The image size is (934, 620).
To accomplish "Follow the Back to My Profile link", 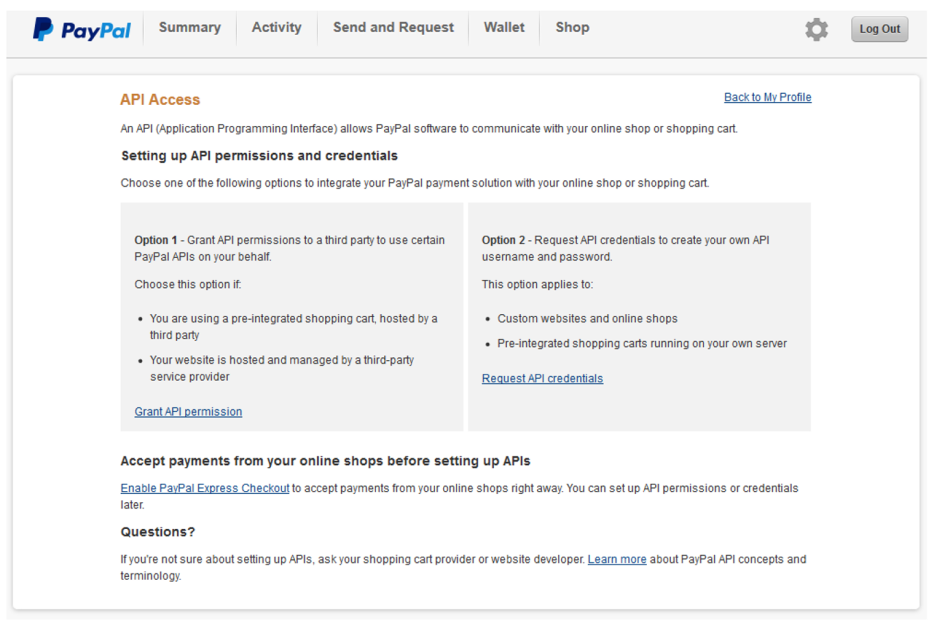I will (x=767, y=97).
